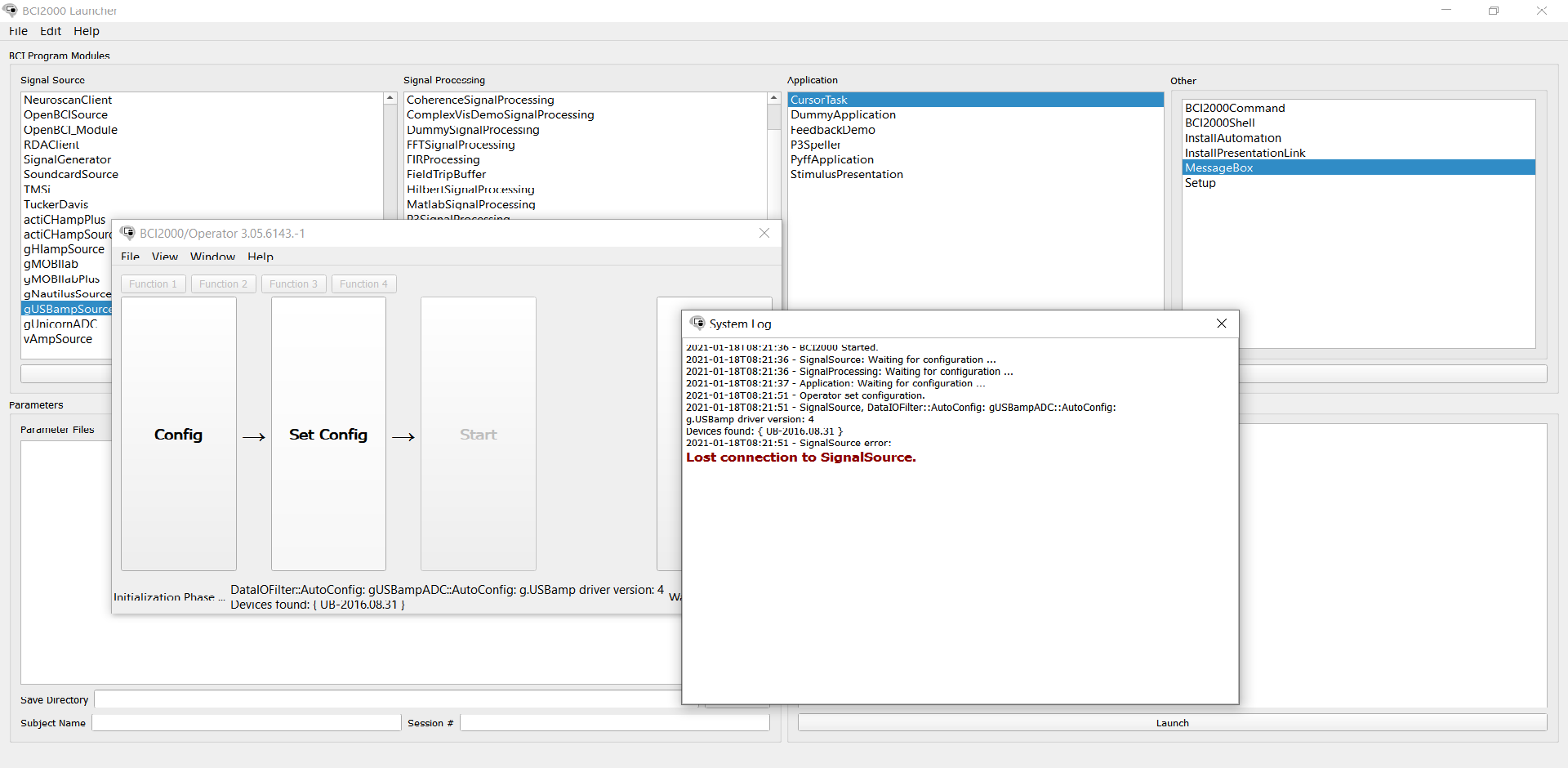
Task: Select BCI2000Shell in Other list
Action: pos(1219,123)
